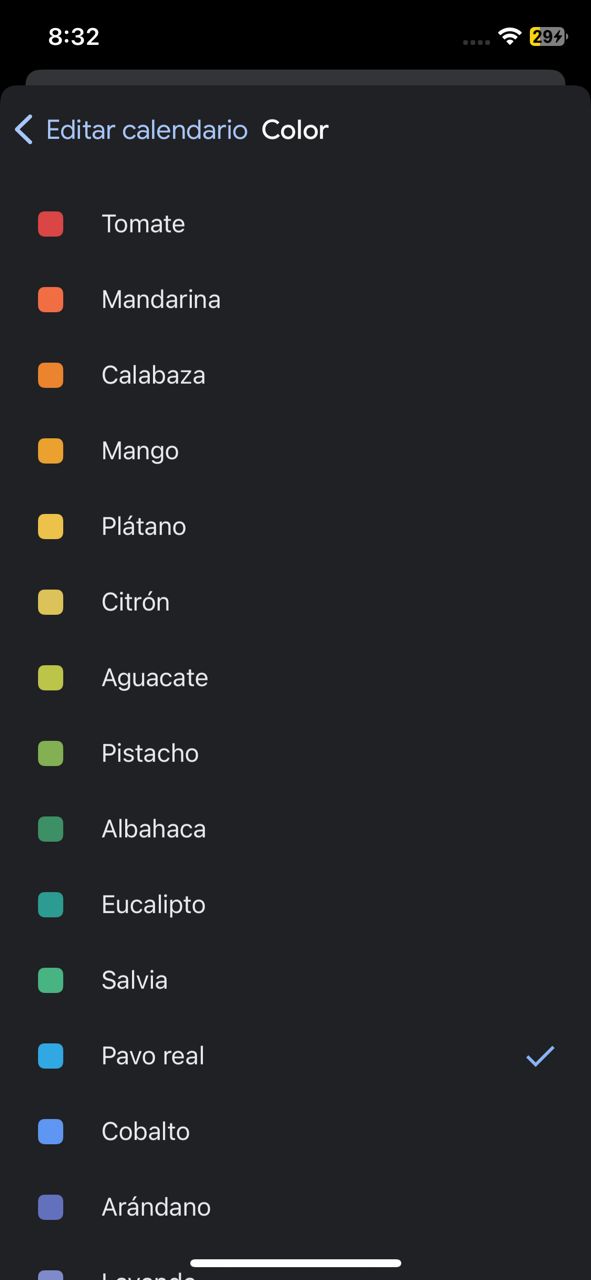
Task: Pick the Arándano indigo swatch
Action: pos(51,1207)
